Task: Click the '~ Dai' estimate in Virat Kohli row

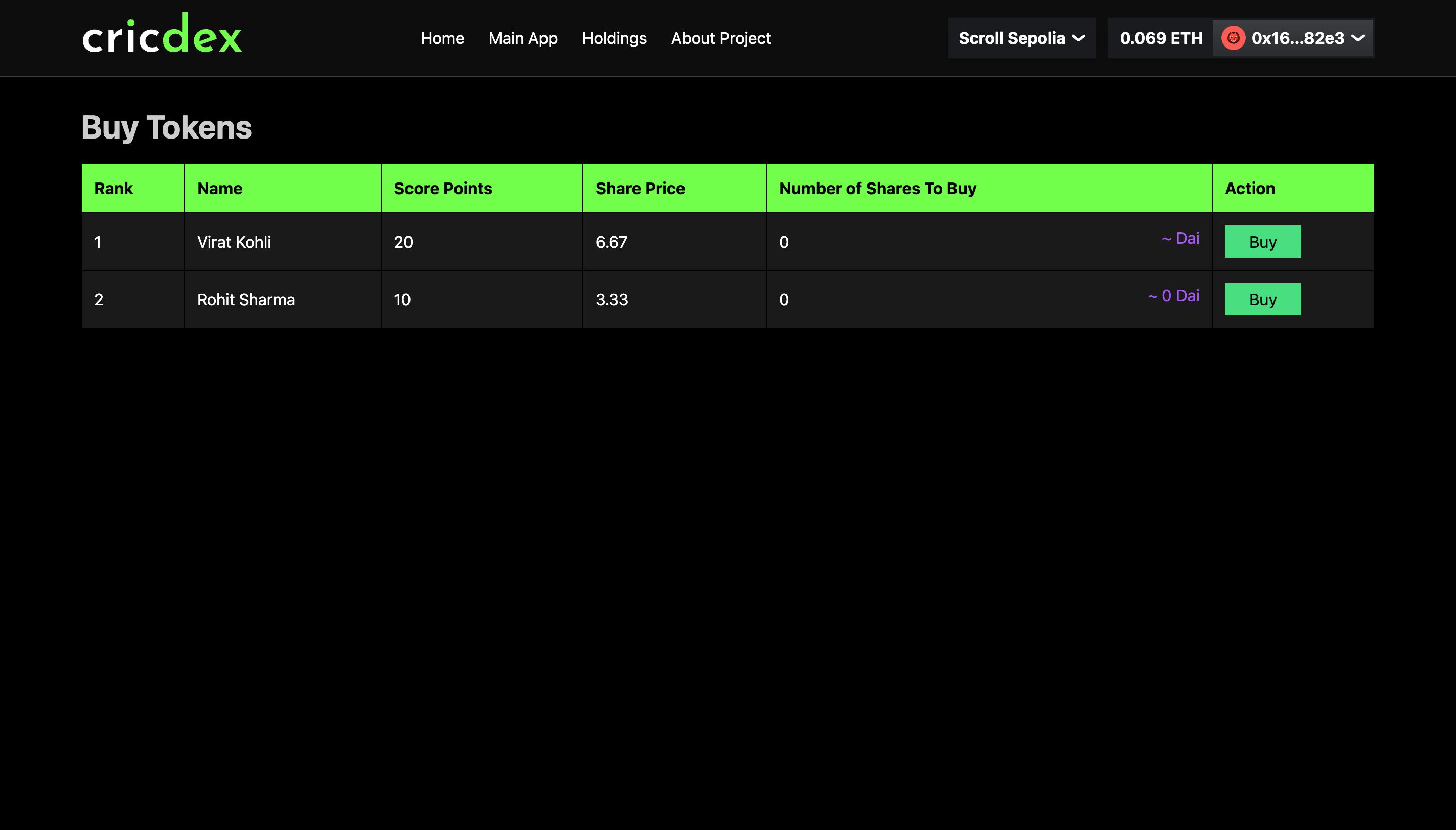Action: (x=1180, y=238)
